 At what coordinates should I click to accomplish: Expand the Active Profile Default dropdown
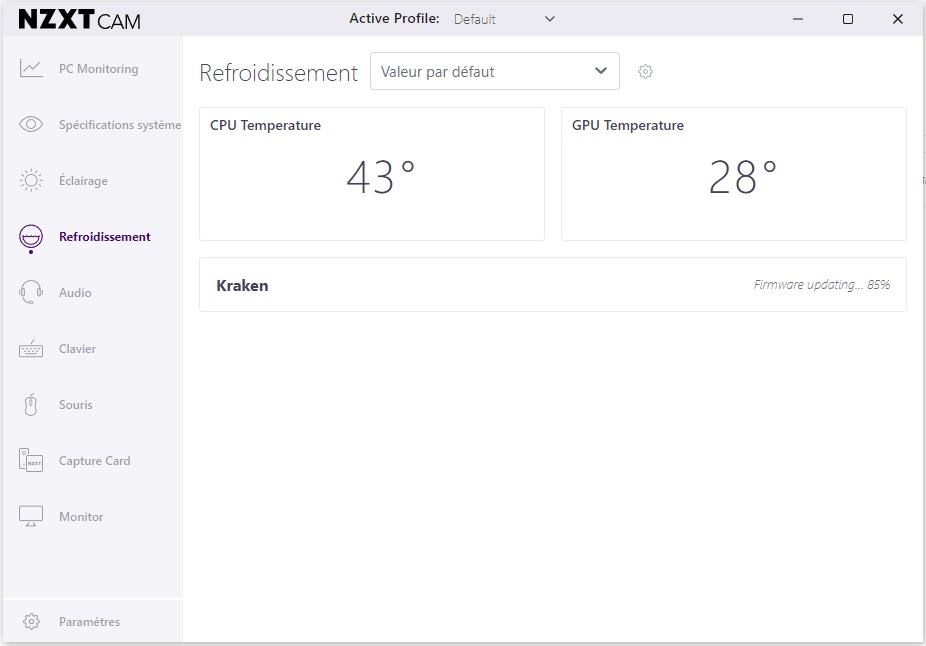504,19
